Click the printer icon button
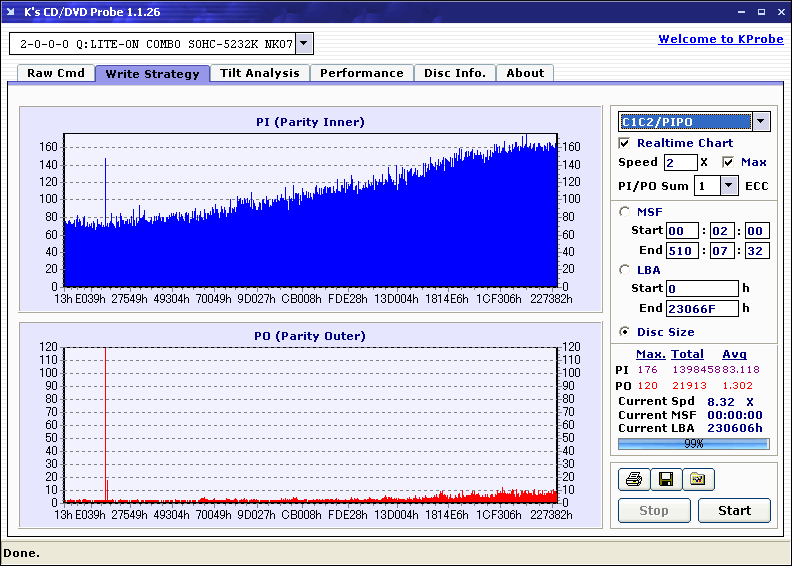This screenshot has height=566, width=792. click(x=633, y=480)
